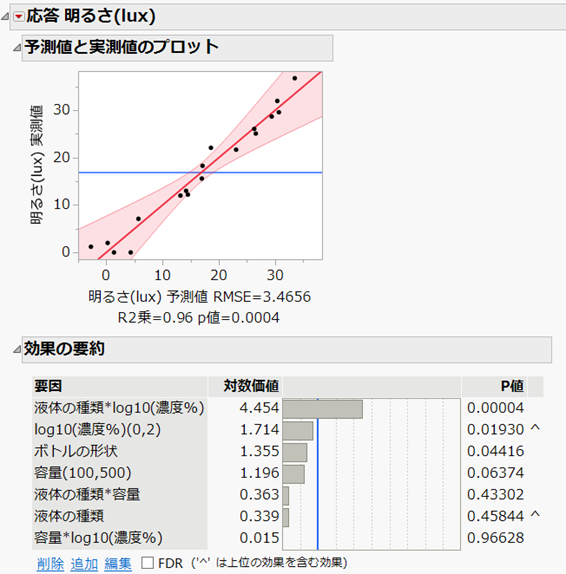
Task: Click the 編集 link
Action: tap(118, 564)
